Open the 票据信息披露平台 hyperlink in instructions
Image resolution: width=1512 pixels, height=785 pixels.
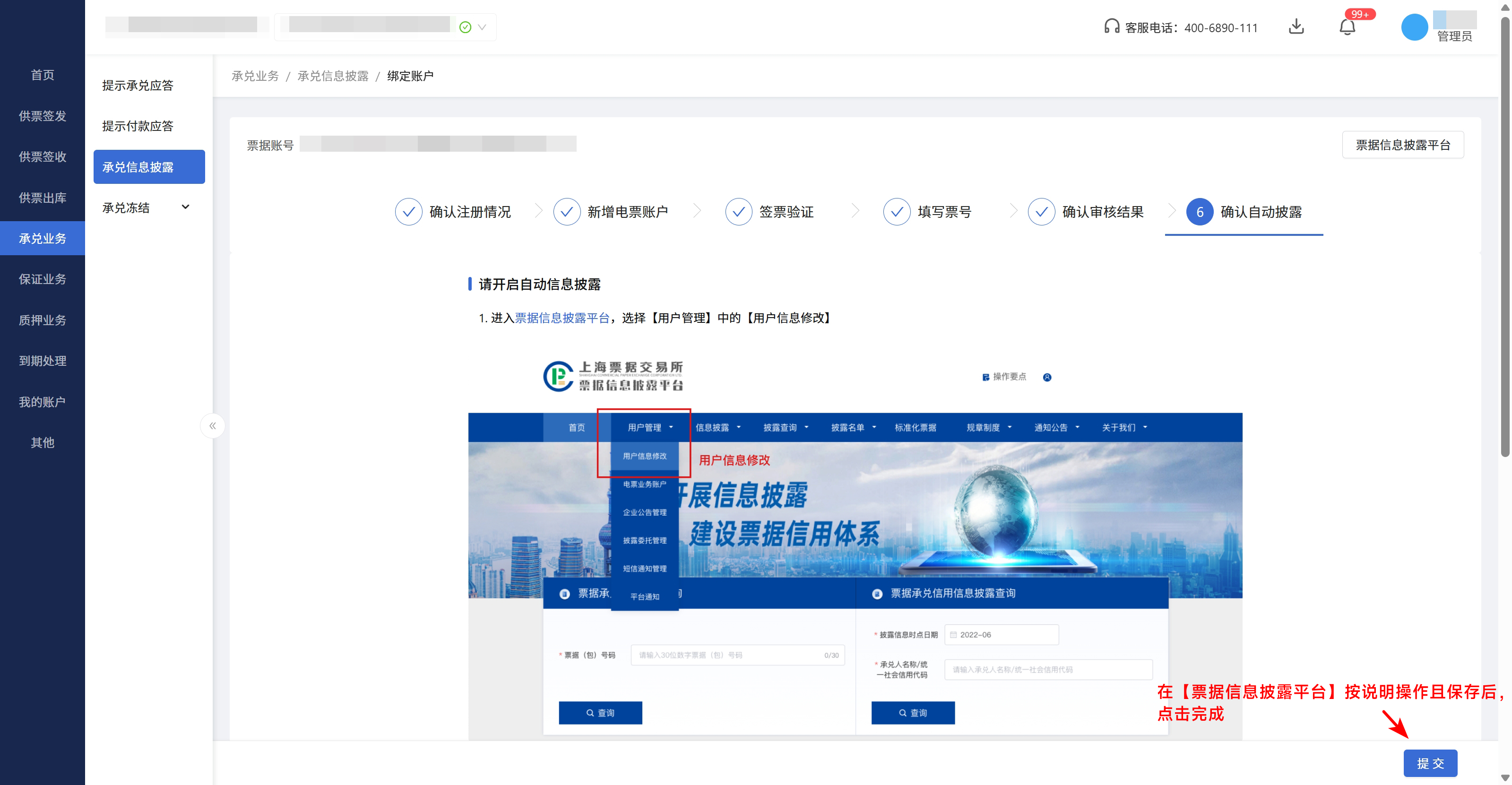pos(562,318)
